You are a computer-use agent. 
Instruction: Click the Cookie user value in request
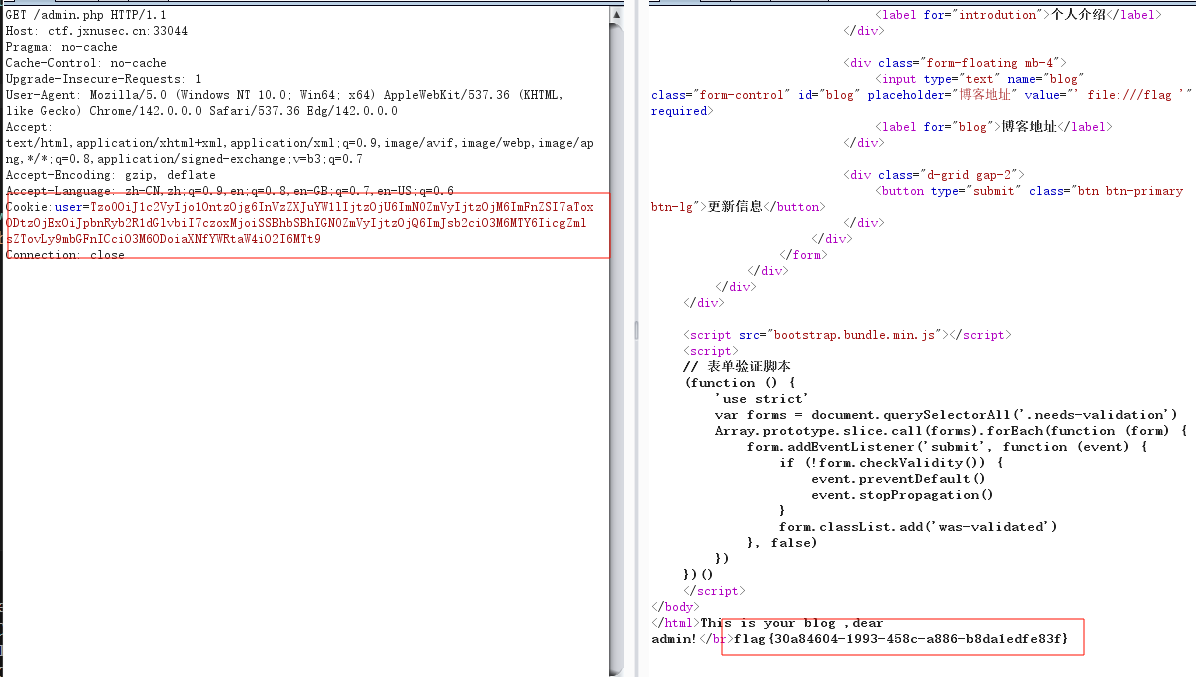[x=300, y=223]
